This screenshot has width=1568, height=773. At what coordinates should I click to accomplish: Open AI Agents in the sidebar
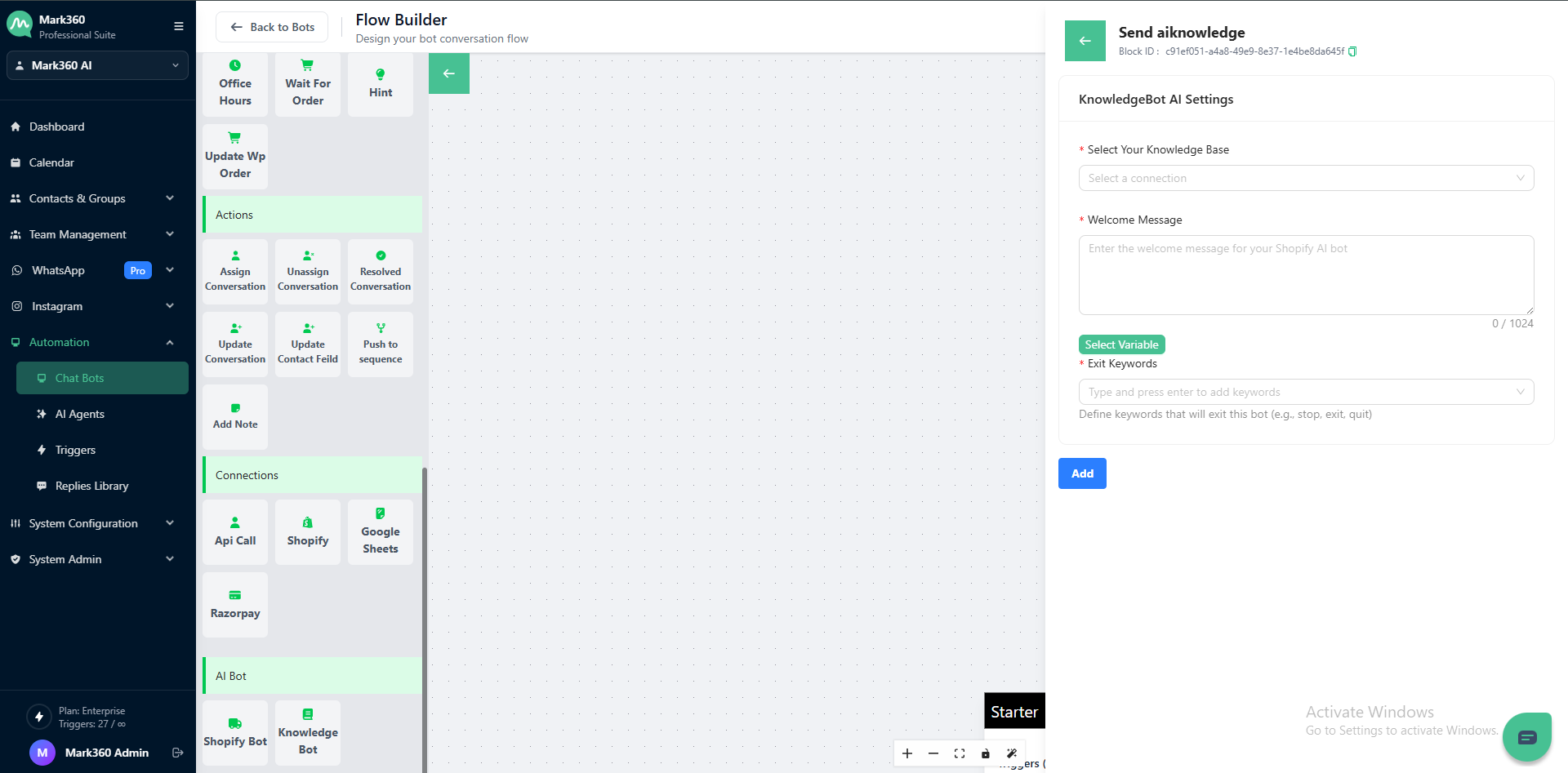coord(80,414)
